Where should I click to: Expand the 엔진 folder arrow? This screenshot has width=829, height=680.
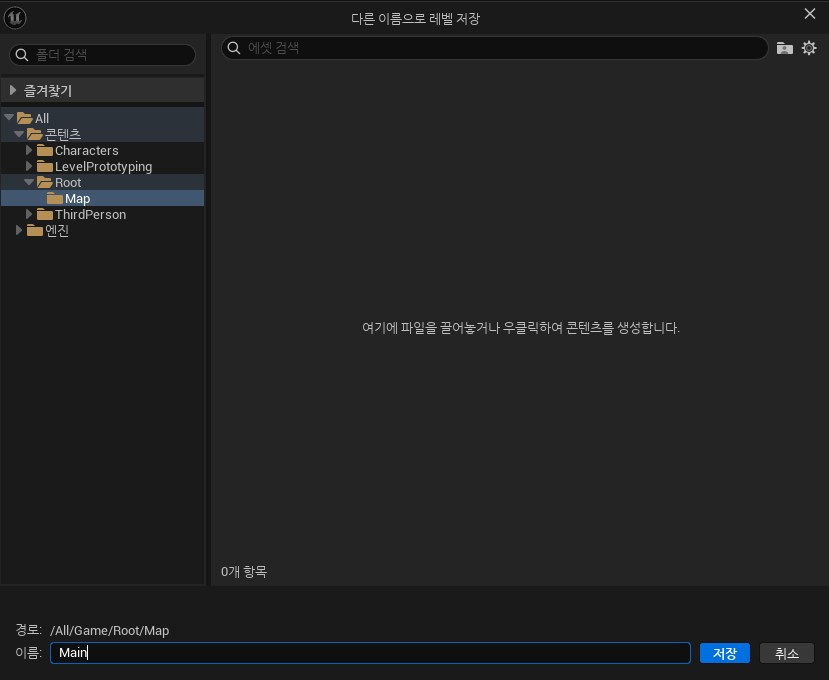coord(19,230)
